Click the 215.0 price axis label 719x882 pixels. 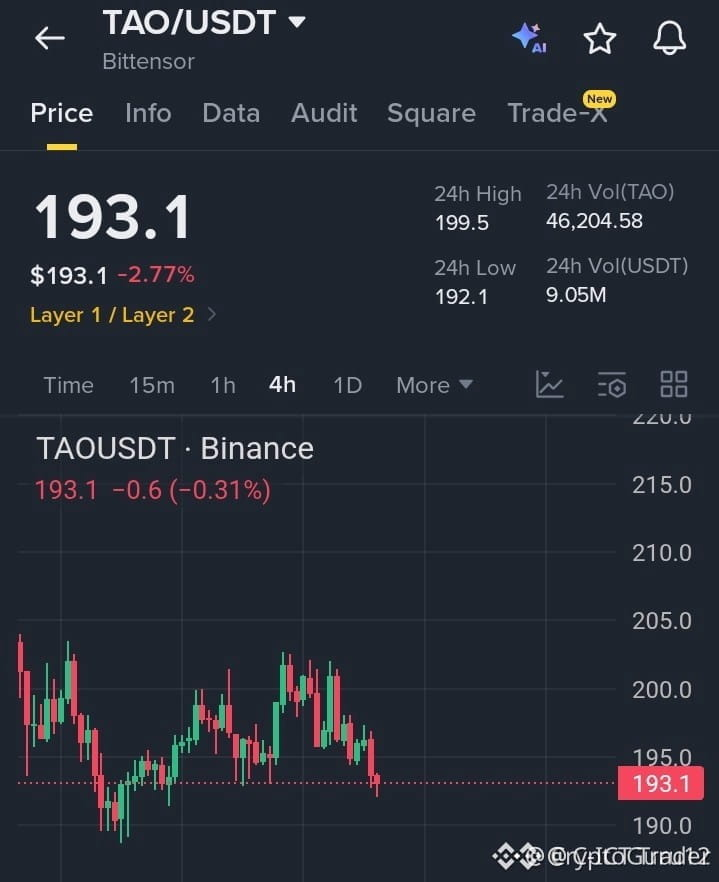tap(662, 485)
